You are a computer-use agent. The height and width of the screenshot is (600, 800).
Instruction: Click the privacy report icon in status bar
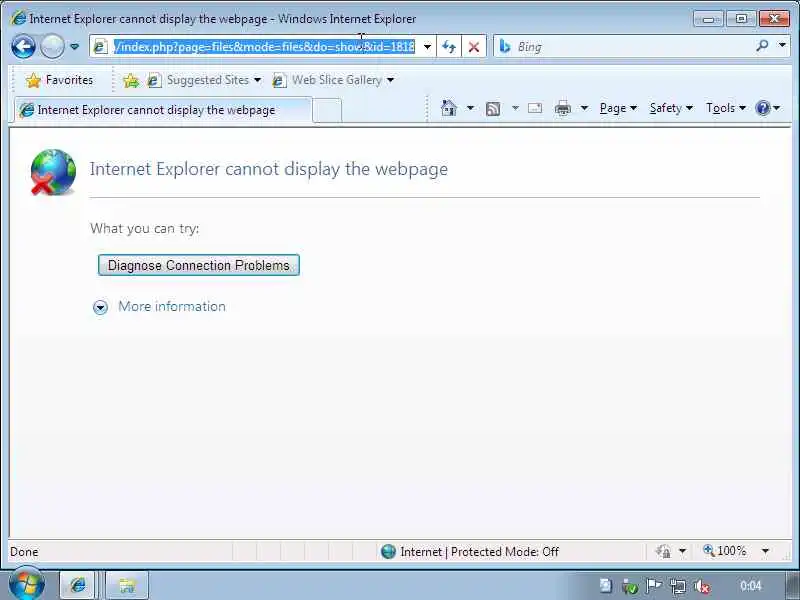coord(663,552)
